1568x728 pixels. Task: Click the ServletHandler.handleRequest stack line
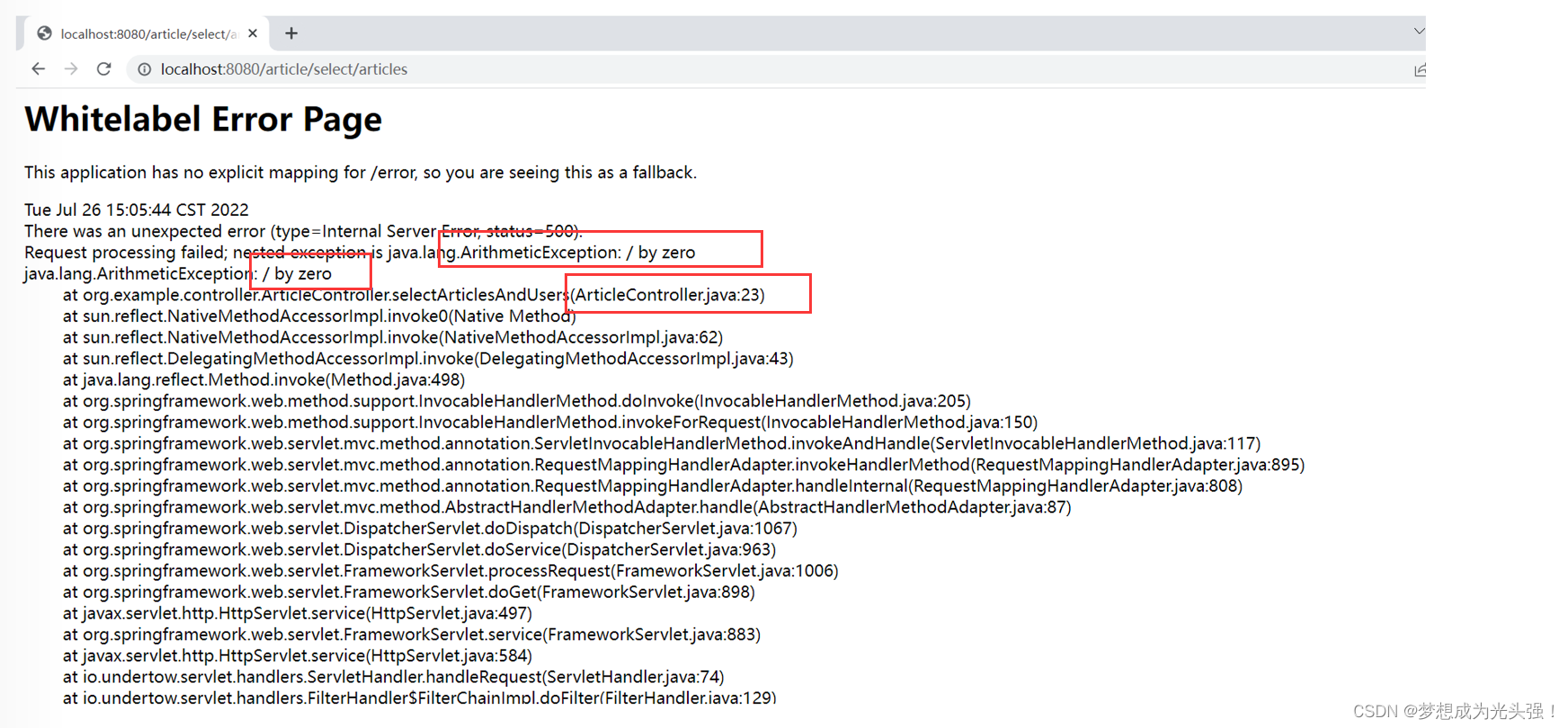point(394,677)
